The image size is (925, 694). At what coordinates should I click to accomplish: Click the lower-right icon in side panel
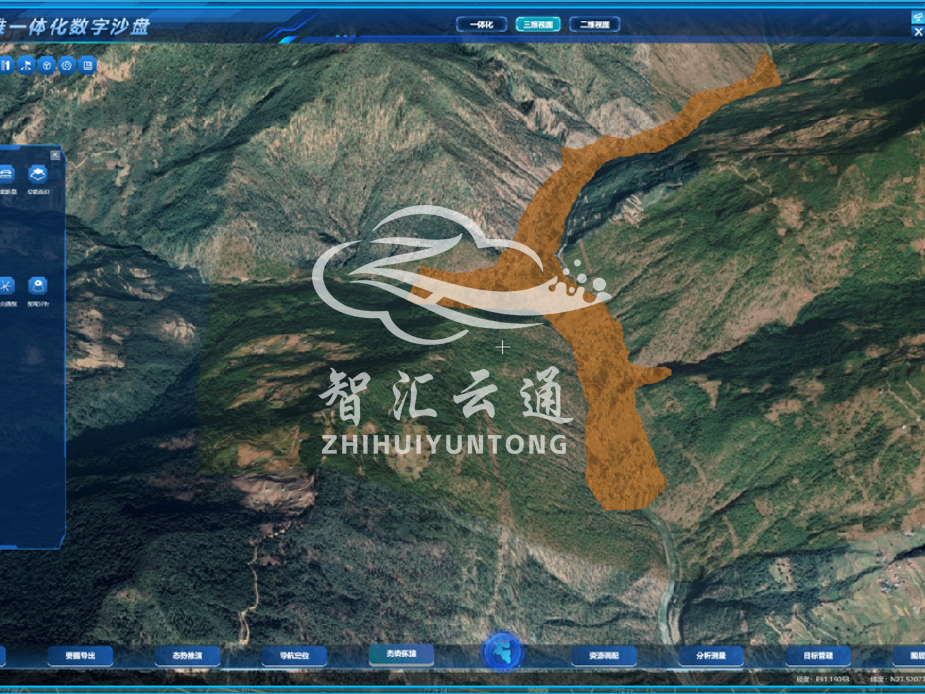tap(38, 285)
